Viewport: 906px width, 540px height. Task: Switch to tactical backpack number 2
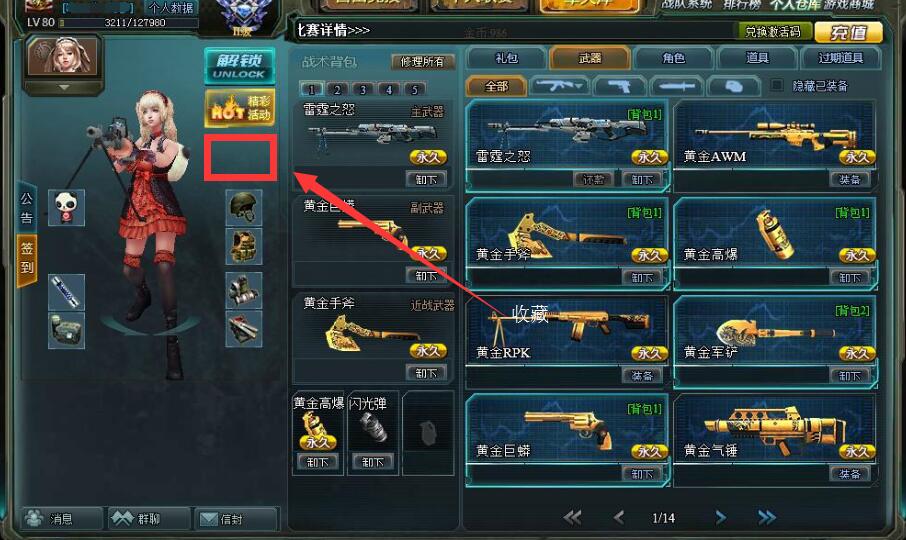pos(337,89)
